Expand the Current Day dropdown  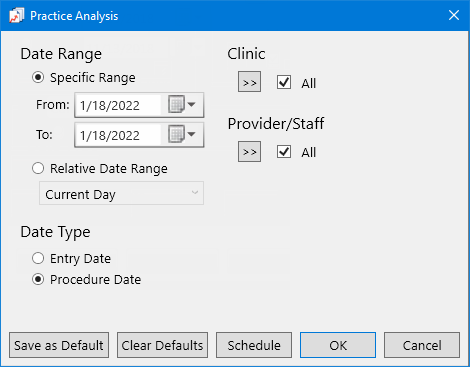coord(121,193)
